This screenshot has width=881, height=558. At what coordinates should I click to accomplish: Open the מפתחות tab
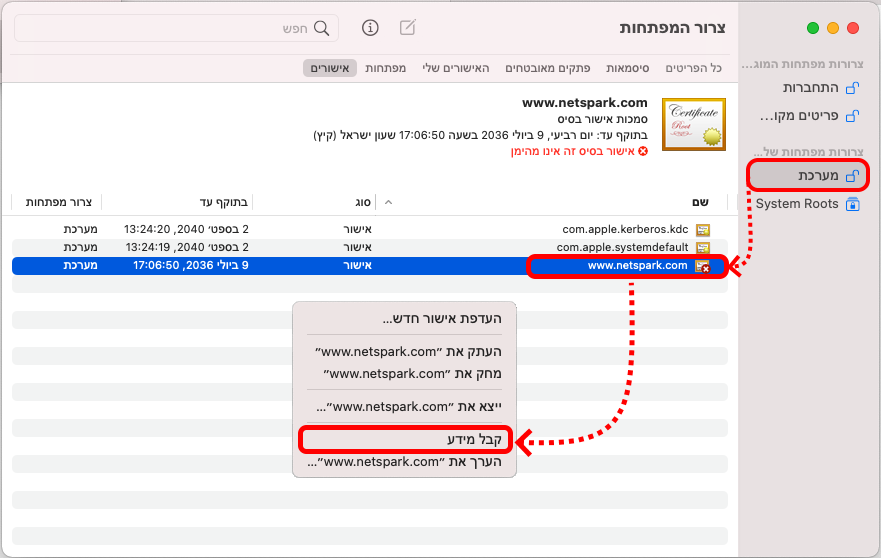pos(385,68)
